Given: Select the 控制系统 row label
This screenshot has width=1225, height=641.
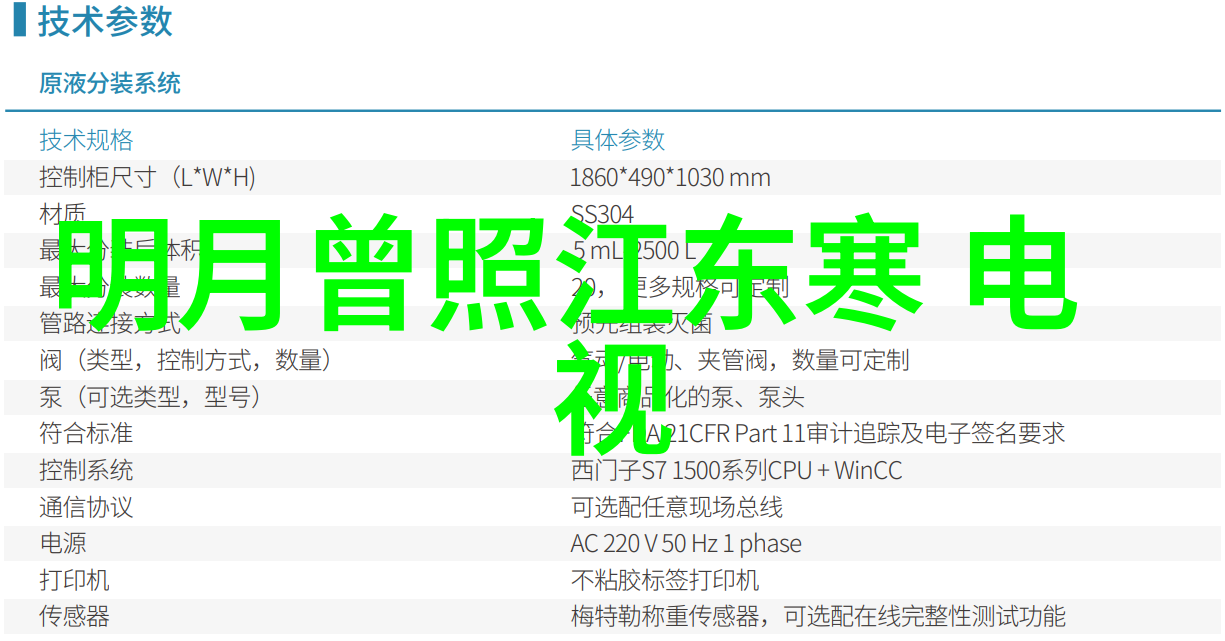Looking at the screenshot, I should tap(86, 470).
